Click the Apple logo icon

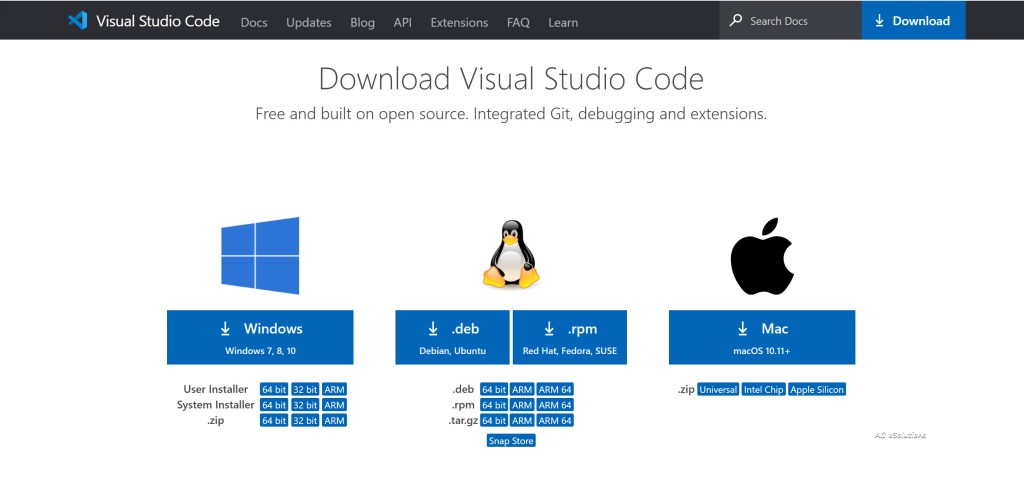[x=761, y=257]
